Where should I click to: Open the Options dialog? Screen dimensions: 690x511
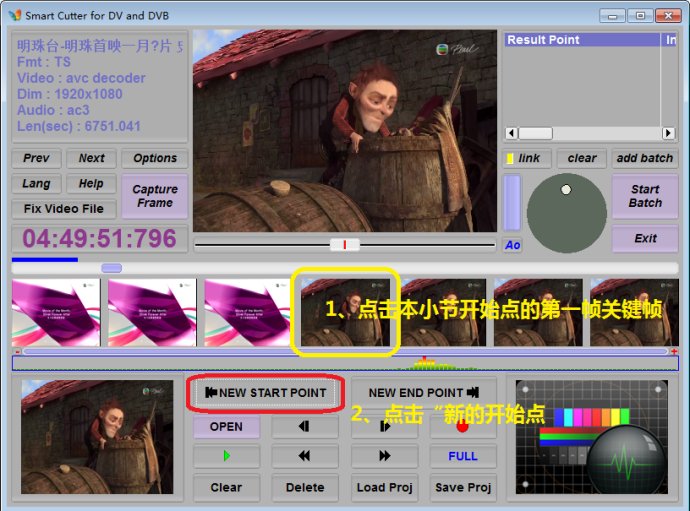pyautogui.click(x=154, y=158)
